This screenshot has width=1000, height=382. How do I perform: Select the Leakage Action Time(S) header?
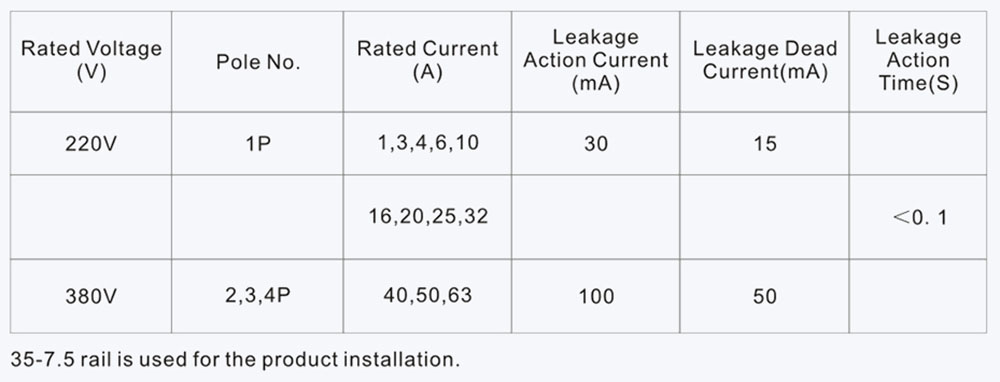[918, 62]
